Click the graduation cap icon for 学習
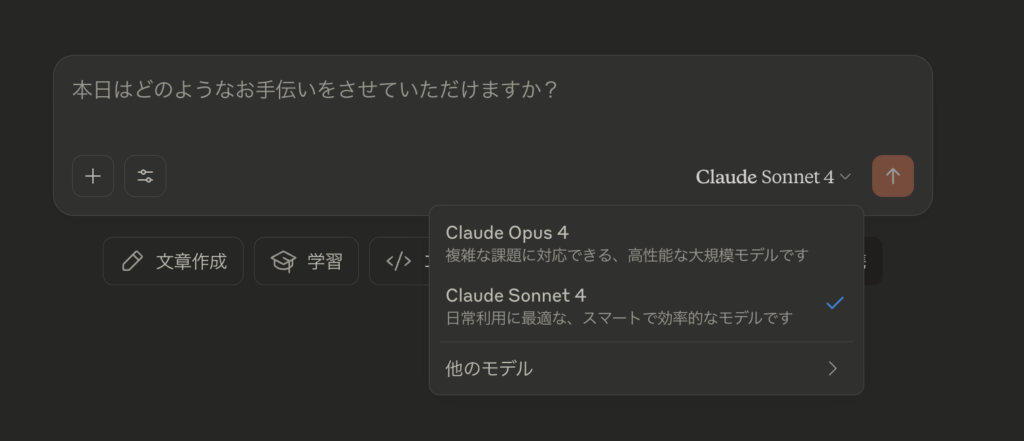Screen dimensions: 1024x441 pyautogui.click(x=283, y=261)
